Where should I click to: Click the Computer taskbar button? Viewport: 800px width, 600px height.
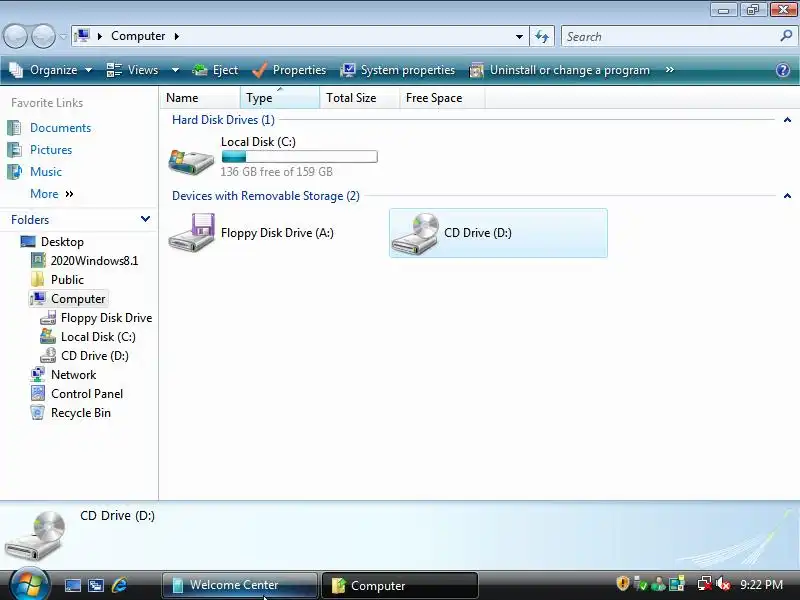[x=400, y=585]
